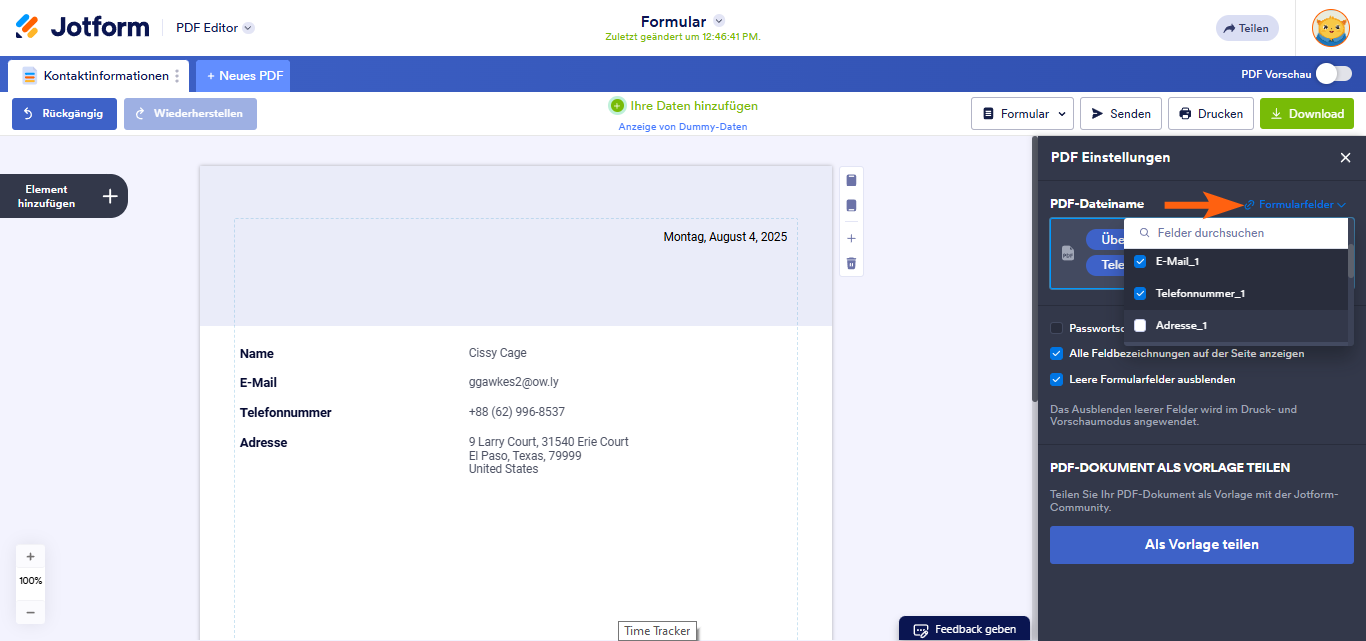Click the Cissy Cage value
The width and height of the screenshot is (1366, 641).
(497, 353)
